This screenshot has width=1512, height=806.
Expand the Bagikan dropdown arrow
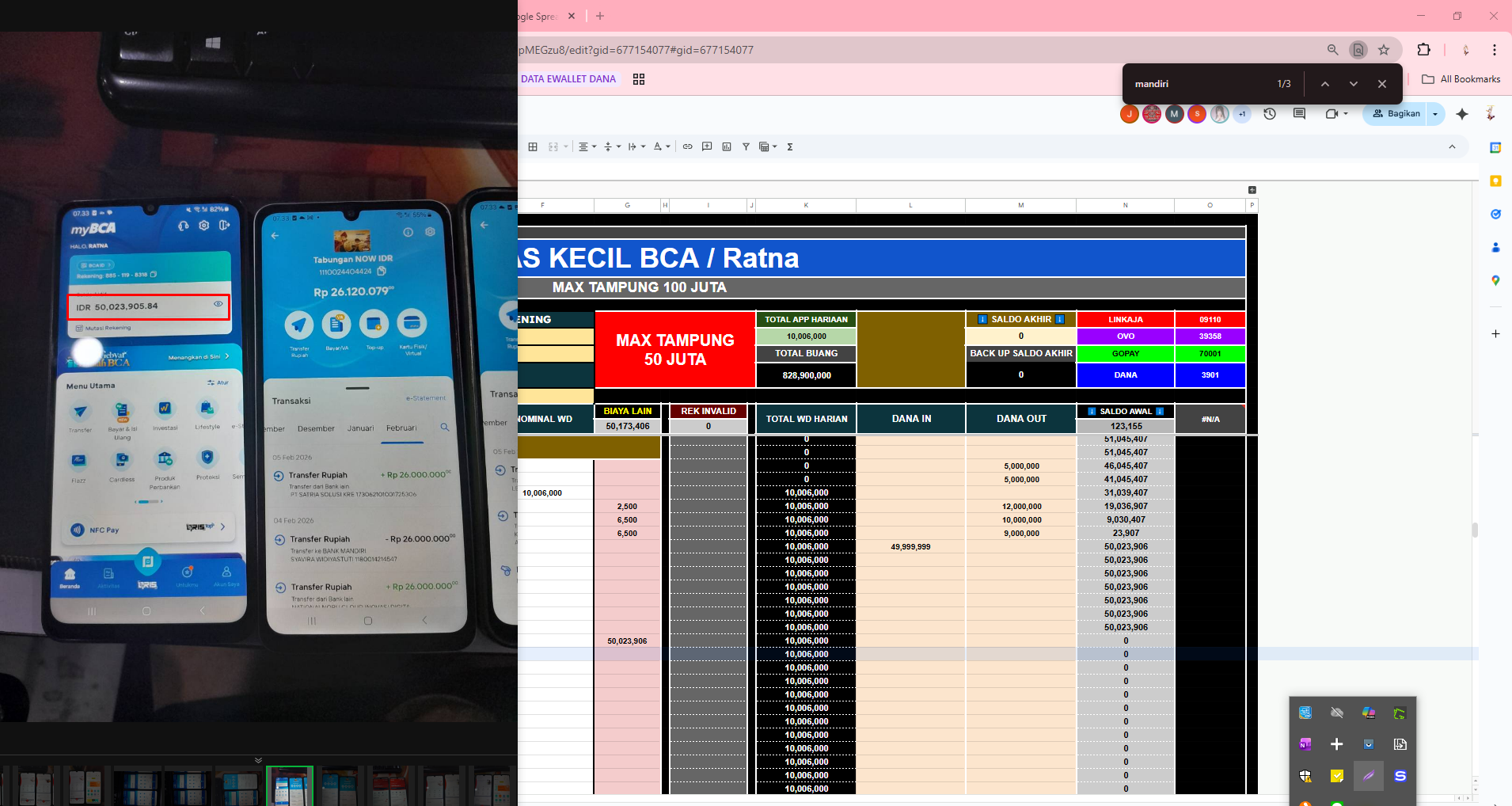coord(1436,114)
